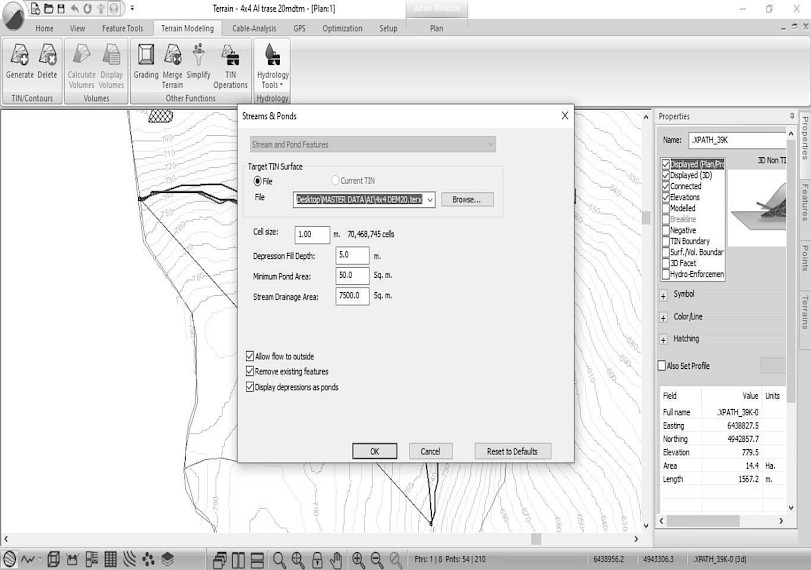Click the Browse... button
811x570 pixels.
[x=467, y=200]
